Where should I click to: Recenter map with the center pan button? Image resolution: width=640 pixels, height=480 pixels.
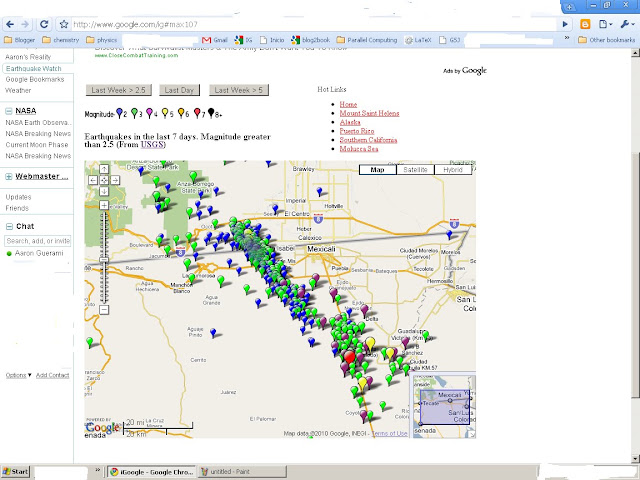coord(104,180)
